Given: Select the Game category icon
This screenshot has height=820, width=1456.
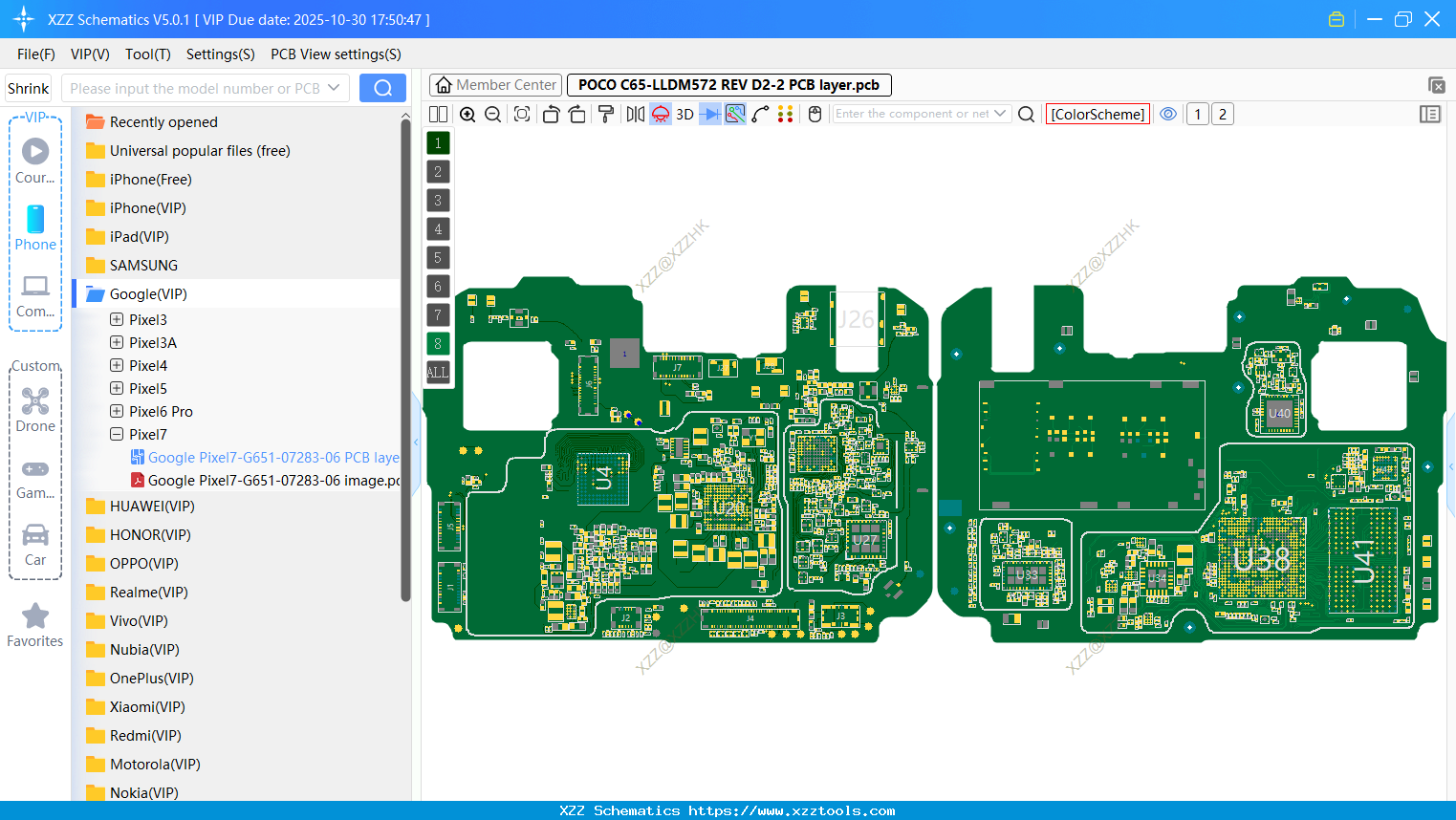Looking at the screenshot, I should click(35, 478).
